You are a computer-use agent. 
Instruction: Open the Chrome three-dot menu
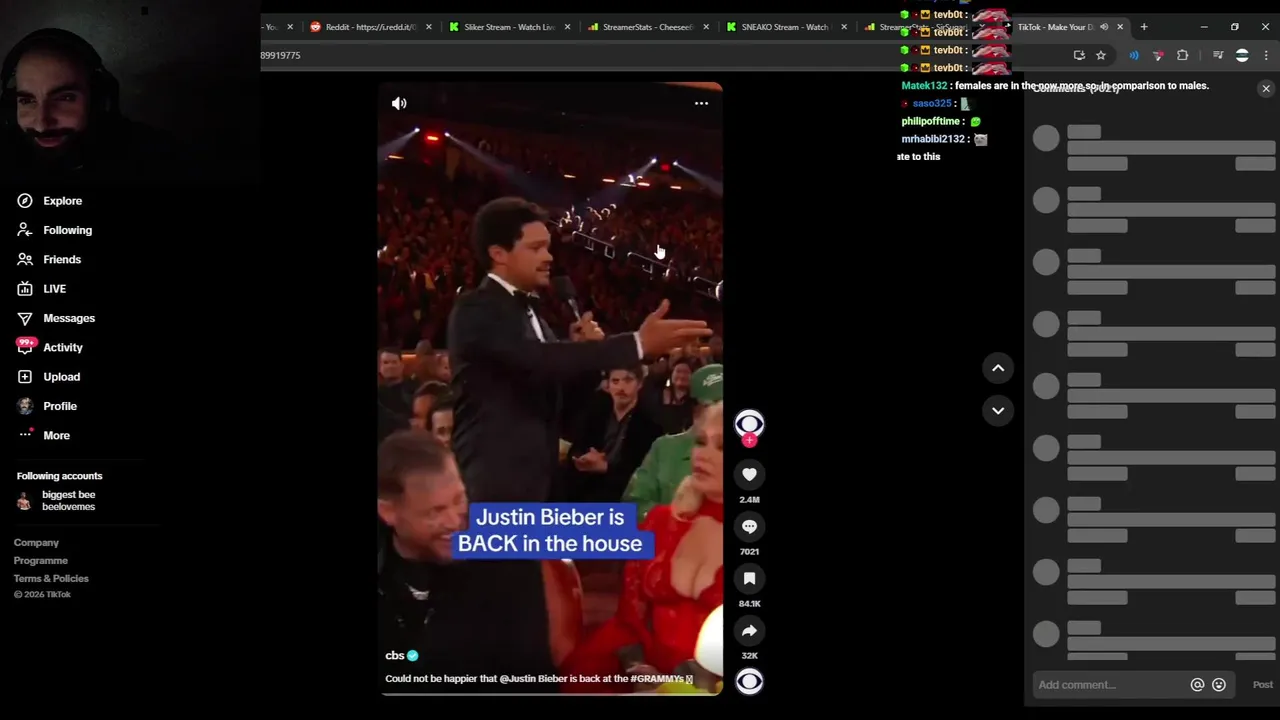click(1266, 55)
